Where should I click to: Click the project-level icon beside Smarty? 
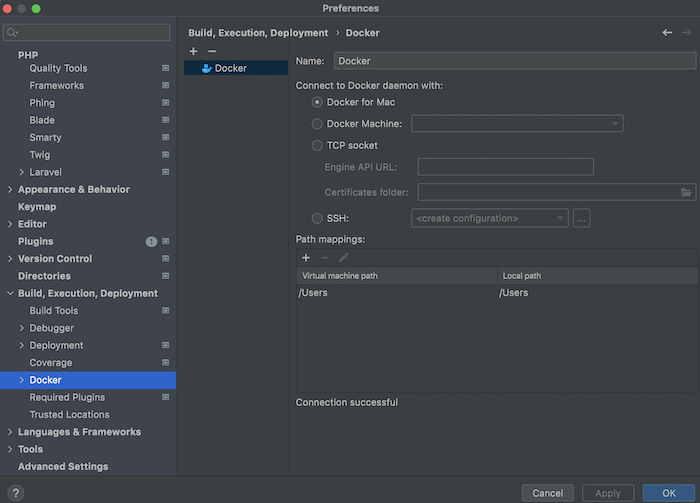[x=166, y=137]
